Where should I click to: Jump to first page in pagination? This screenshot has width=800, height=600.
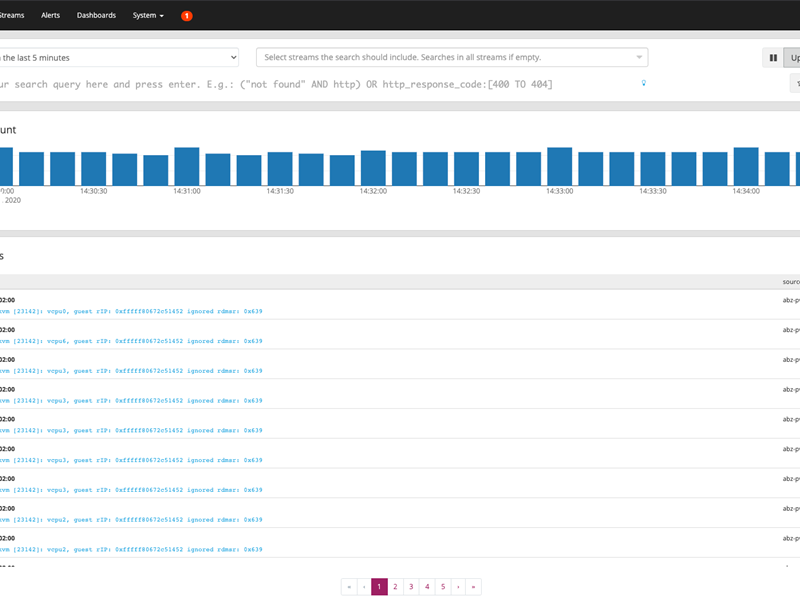click(349, 587)
